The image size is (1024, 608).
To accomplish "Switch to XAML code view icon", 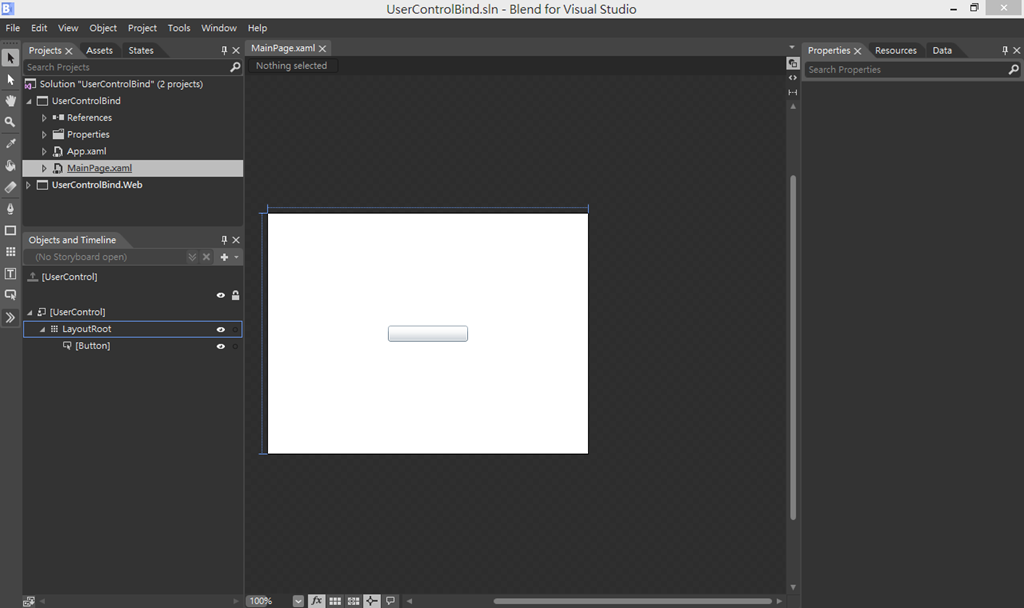I will tap(792, 78).
